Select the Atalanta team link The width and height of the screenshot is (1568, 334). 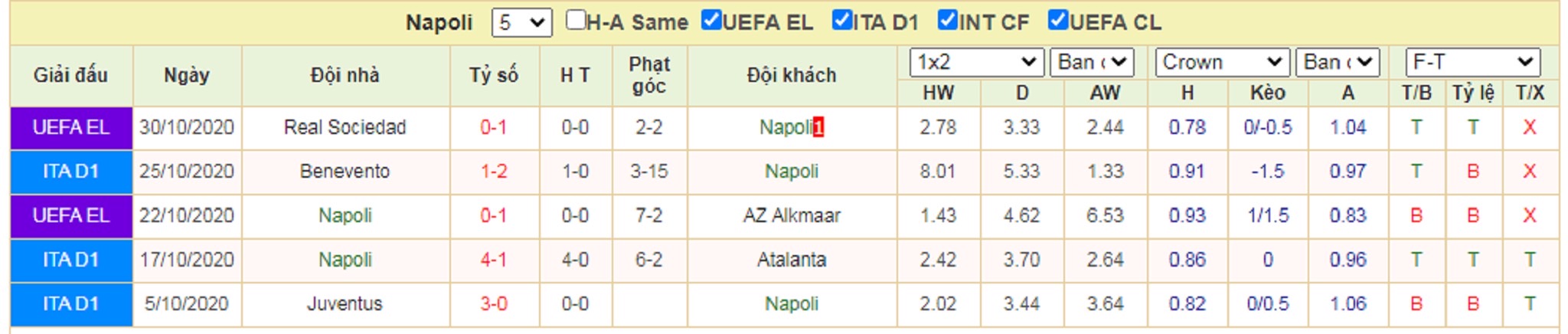click(x=792, y=260)
